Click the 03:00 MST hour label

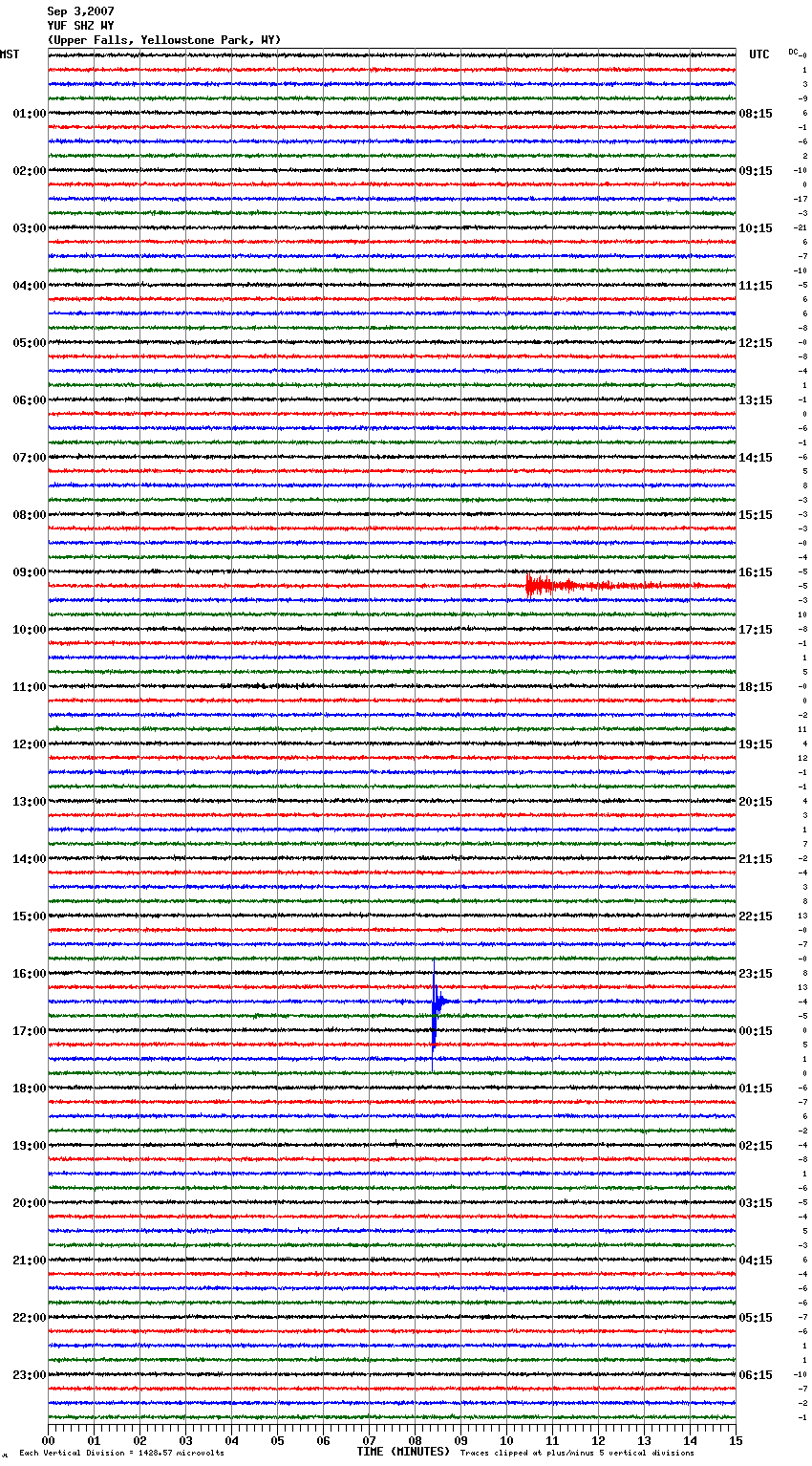point(30,228)
